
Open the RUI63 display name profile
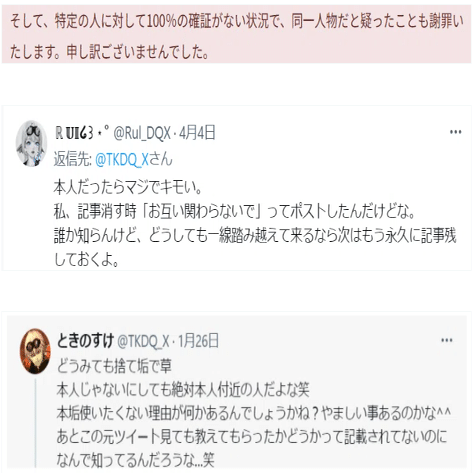[82, 133]
